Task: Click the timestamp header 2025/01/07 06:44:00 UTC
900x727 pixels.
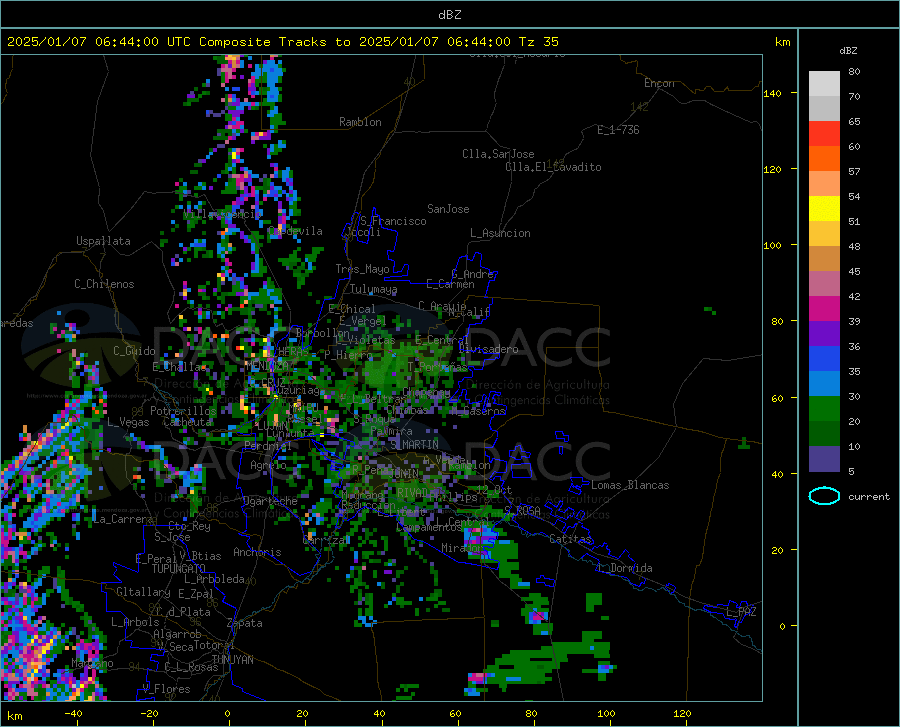Action: pos(100,41)
